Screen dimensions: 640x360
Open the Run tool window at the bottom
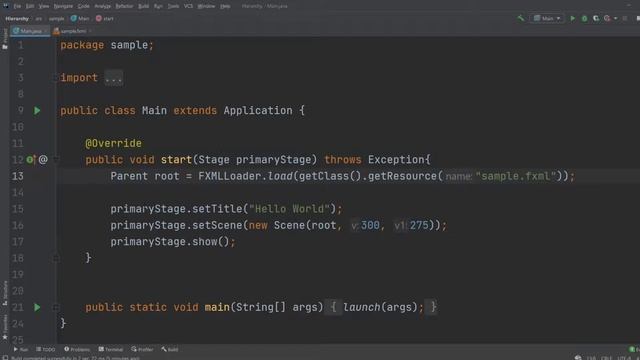pos(21,349)
